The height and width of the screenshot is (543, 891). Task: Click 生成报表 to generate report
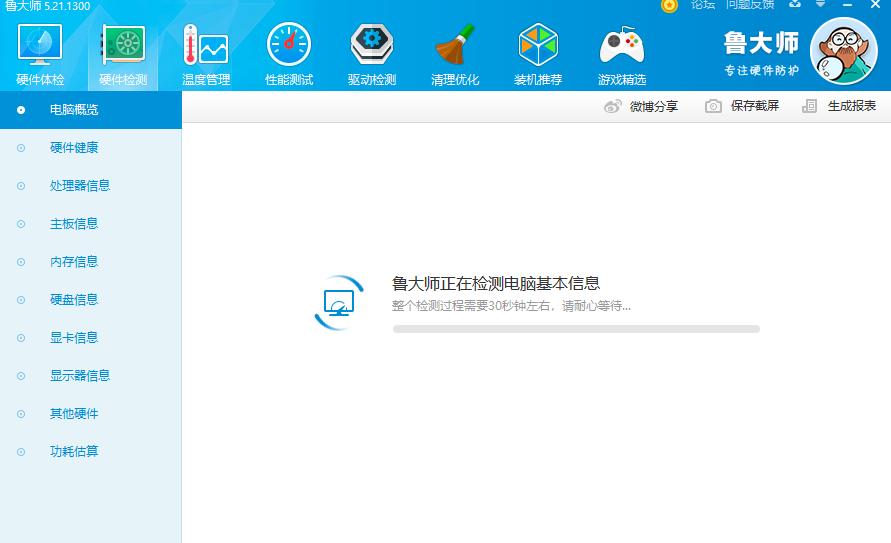(852, 106)
